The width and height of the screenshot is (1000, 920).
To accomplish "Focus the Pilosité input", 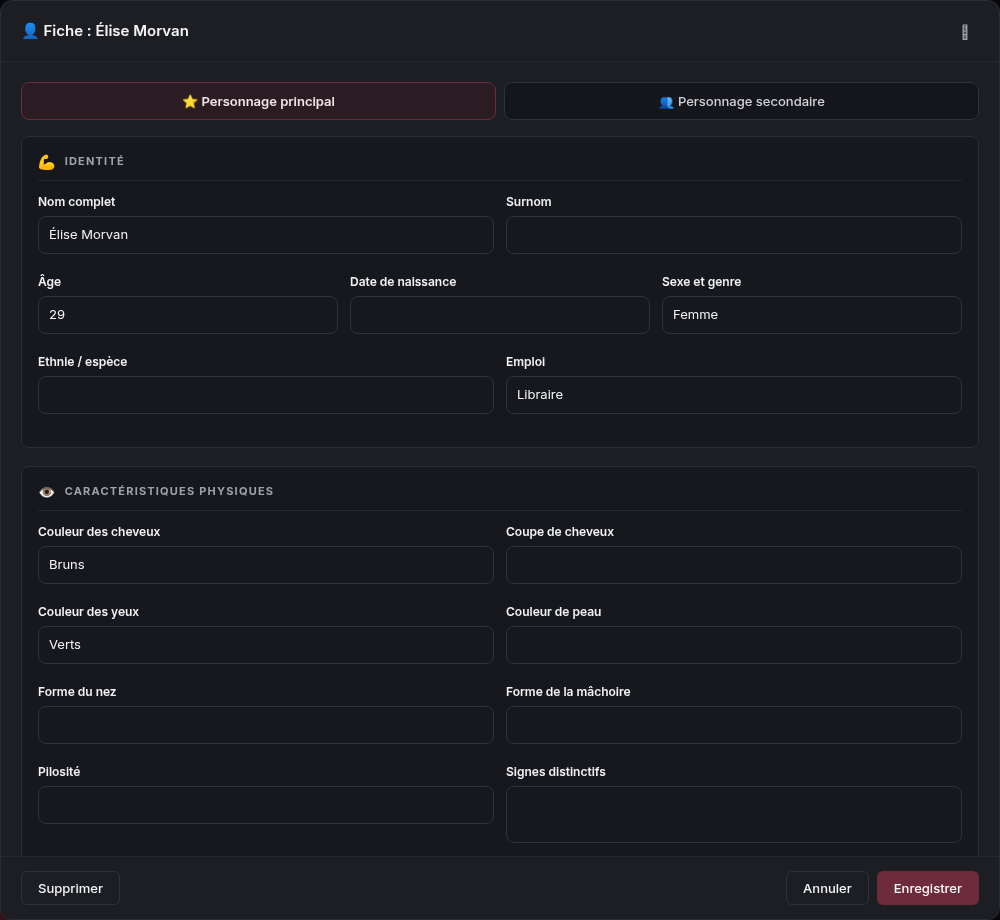I will [x=266, y=805].
